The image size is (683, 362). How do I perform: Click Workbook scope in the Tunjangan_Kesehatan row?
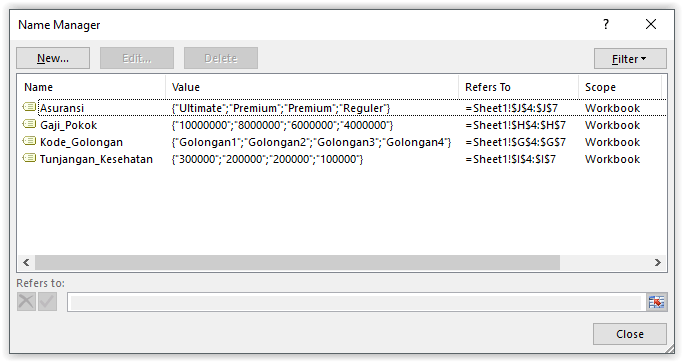612,159
